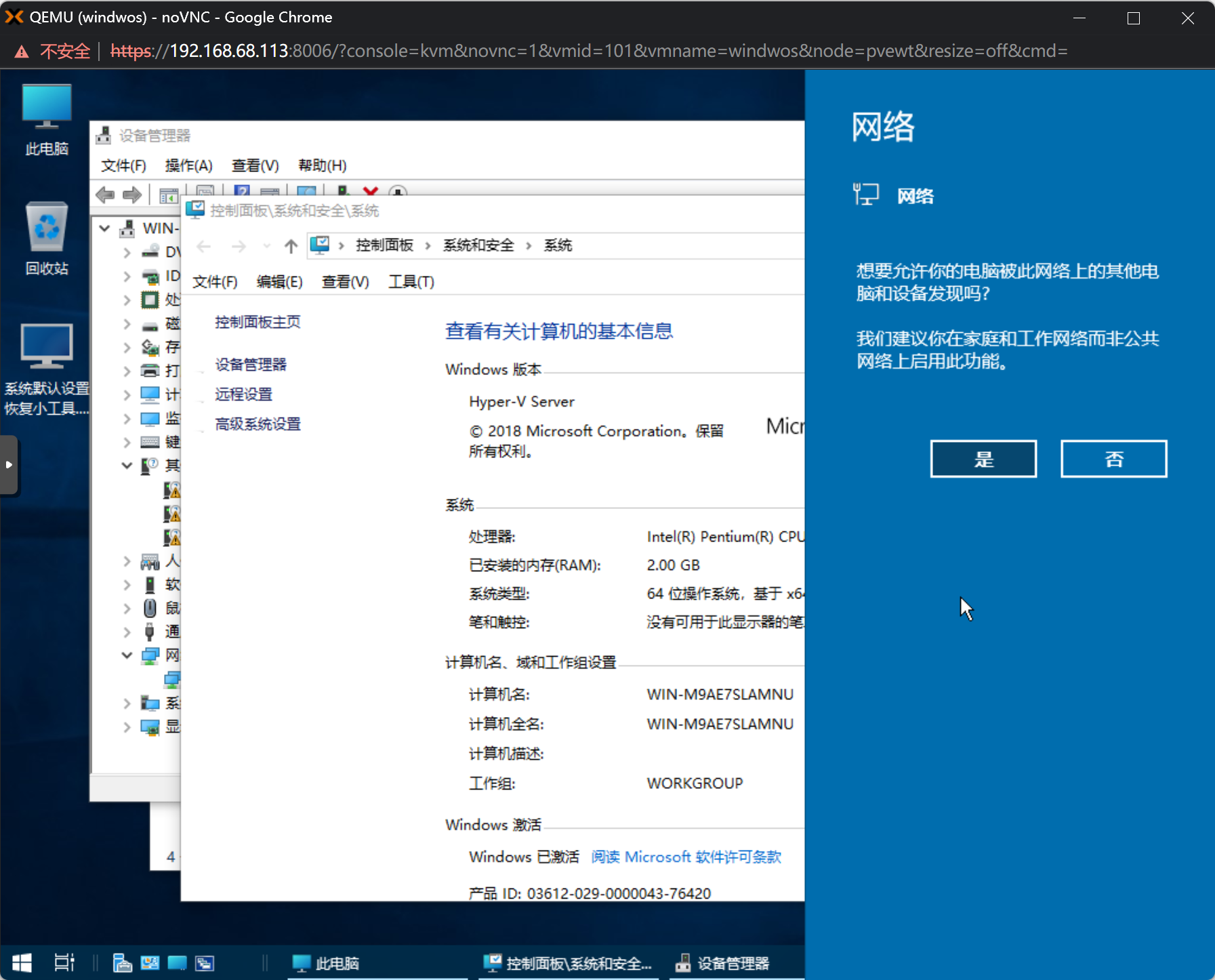
Task: Expand noVNC control panel handle at left edge
Action: click(9, 465)
